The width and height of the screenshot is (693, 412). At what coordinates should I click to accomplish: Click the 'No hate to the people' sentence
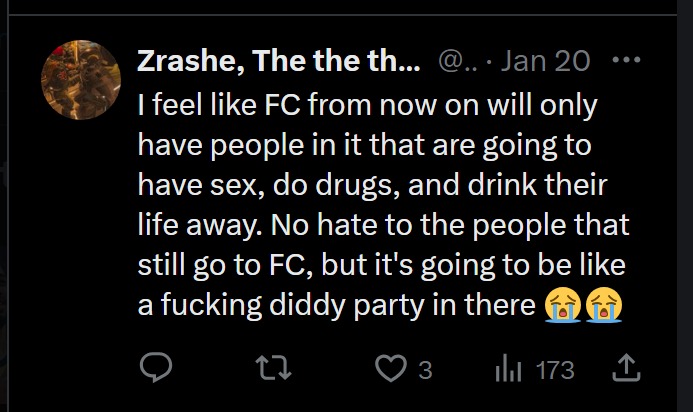(x=418, y=225)
